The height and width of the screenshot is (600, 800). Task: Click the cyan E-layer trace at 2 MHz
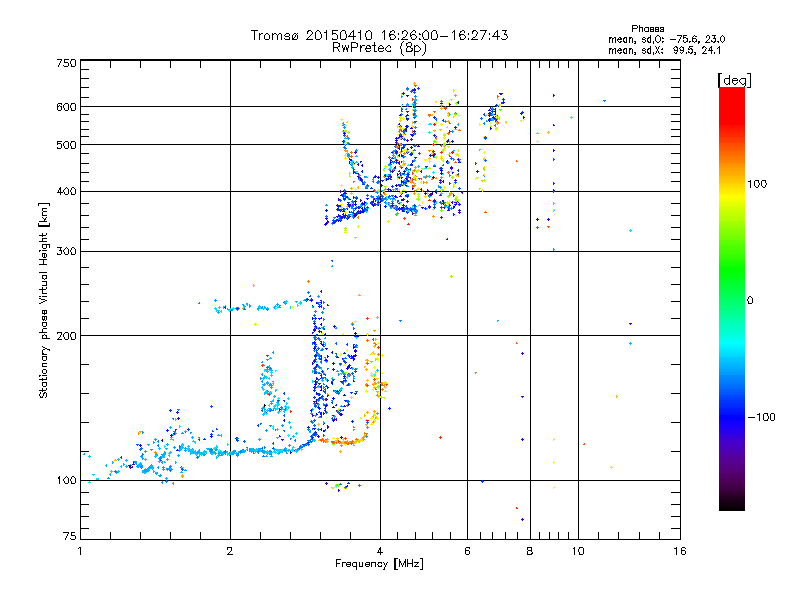231,453
